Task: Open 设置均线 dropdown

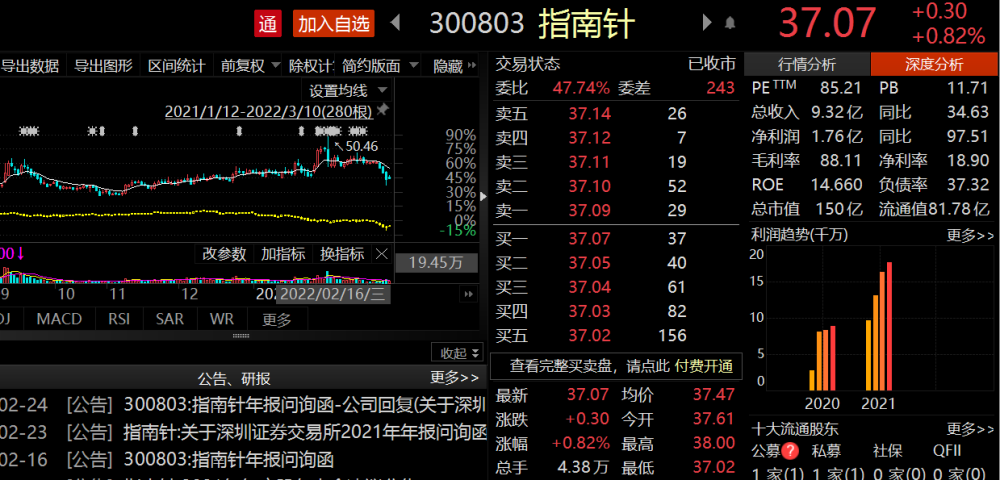Action: pos(348,90)
